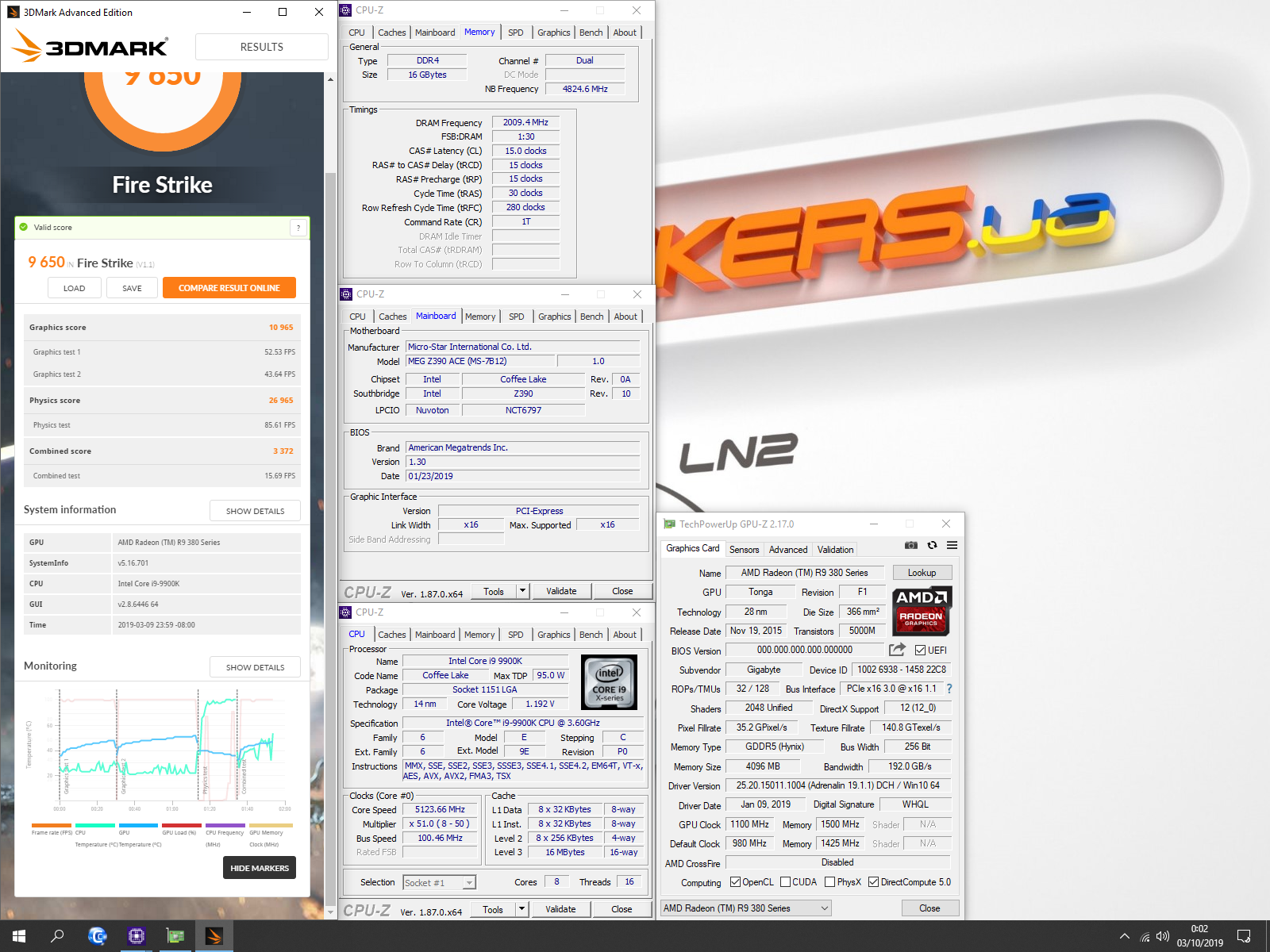The height and width of the screenshot is (952, 1270).
Task: Click the RESULTS field in 3DMark header
Action: (262, 47)
